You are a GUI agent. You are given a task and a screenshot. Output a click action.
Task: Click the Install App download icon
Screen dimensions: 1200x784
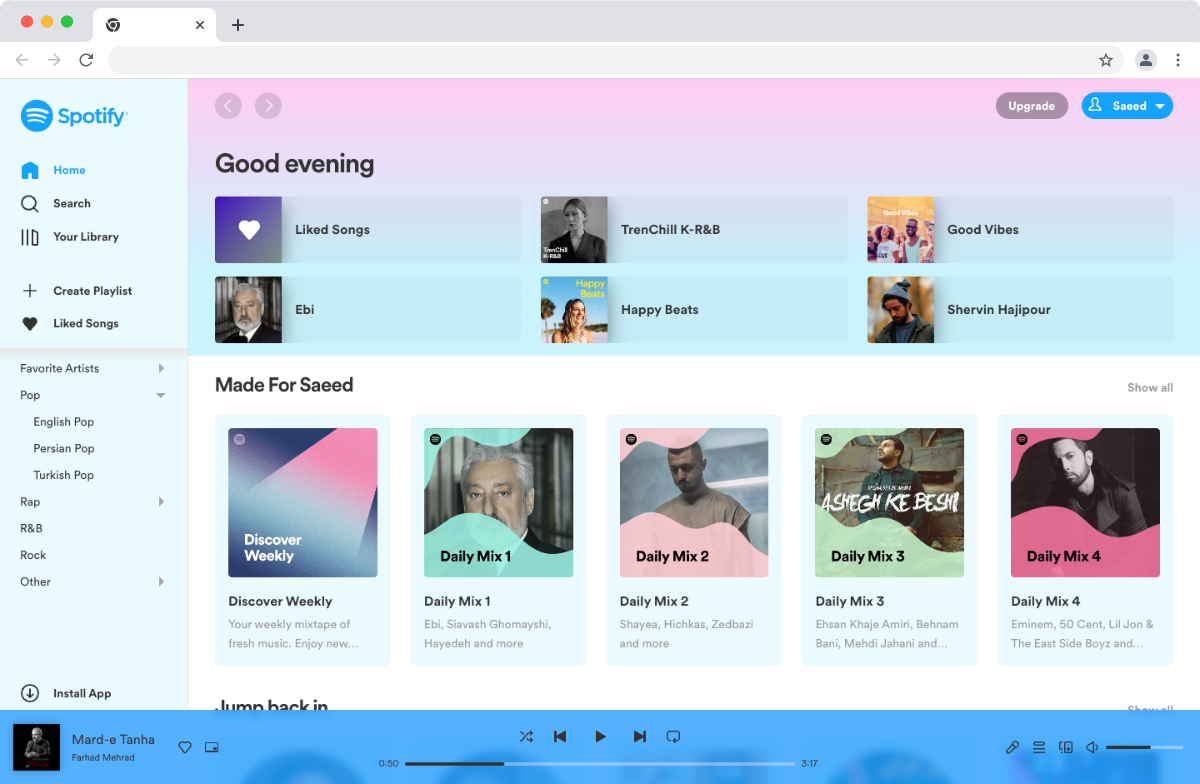tap(30, 693)
